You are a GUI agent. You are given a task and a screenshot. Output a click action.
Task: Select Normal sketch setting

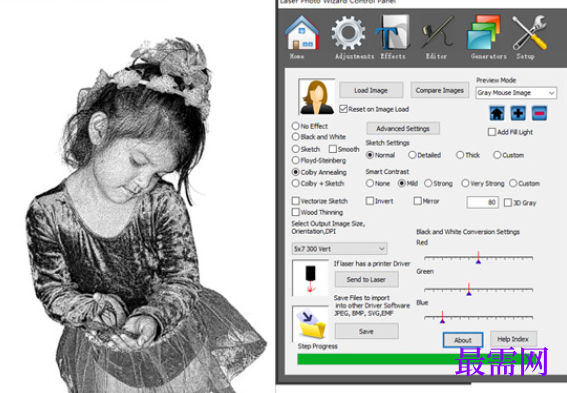[370, 155]
